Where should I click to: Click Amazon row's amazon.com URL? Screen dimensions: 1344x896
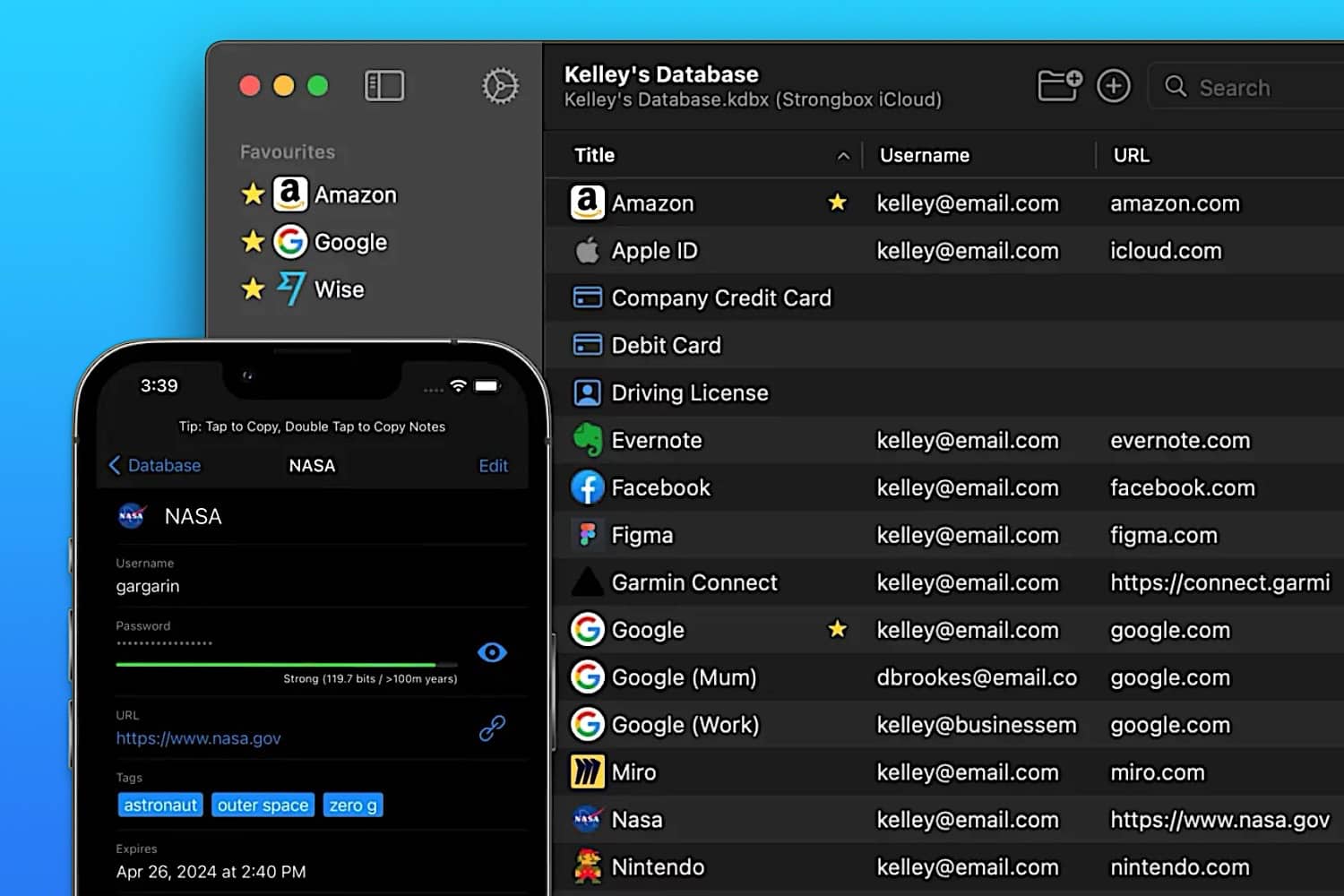pyautogui.click(x=1176, y=203)
